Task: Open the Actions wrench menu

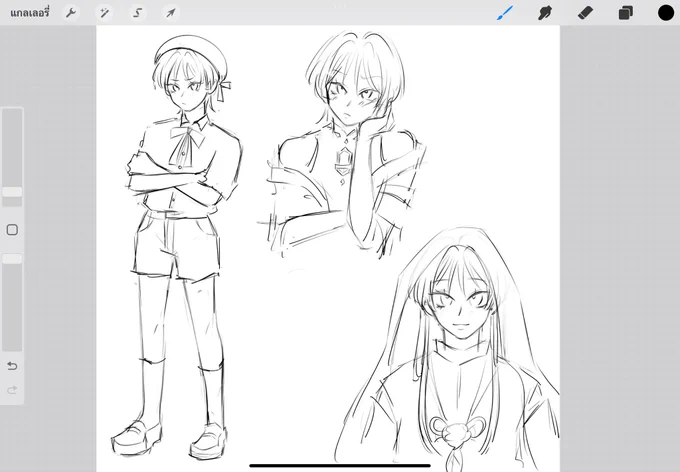Action: (71, 13)
